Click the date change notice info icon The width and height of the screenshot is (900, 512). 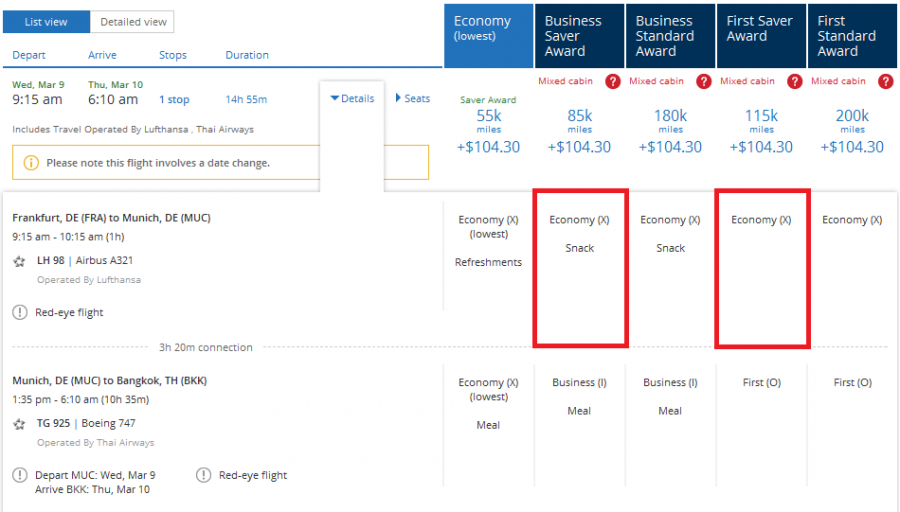31,162
